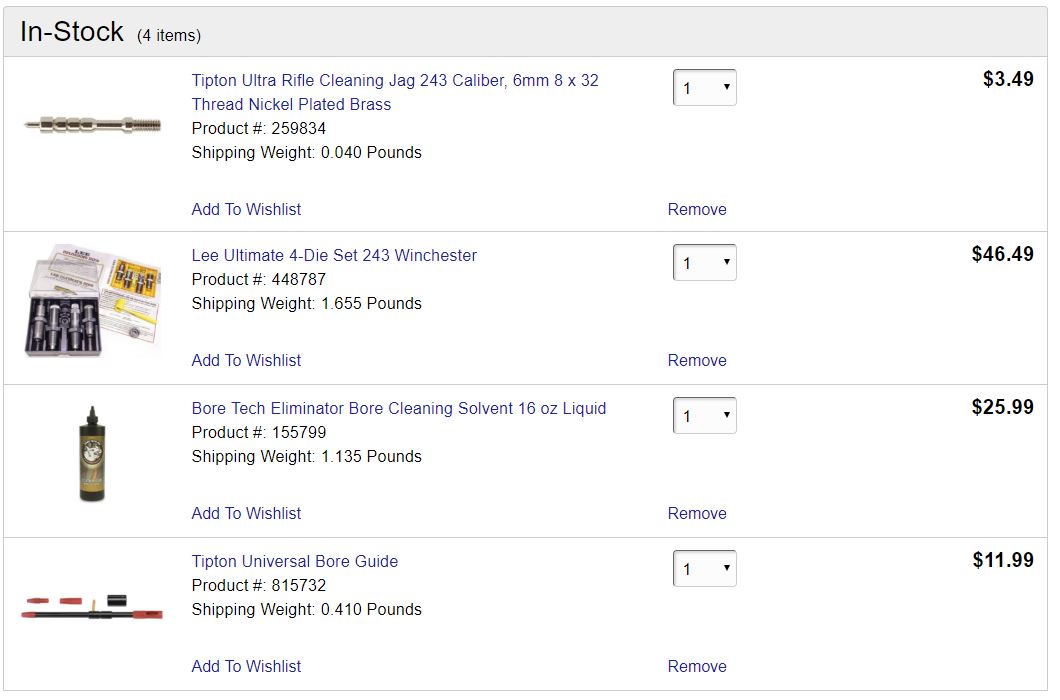Click Shipping Weight 1.655 Pounds text

(x=306, y=303)
